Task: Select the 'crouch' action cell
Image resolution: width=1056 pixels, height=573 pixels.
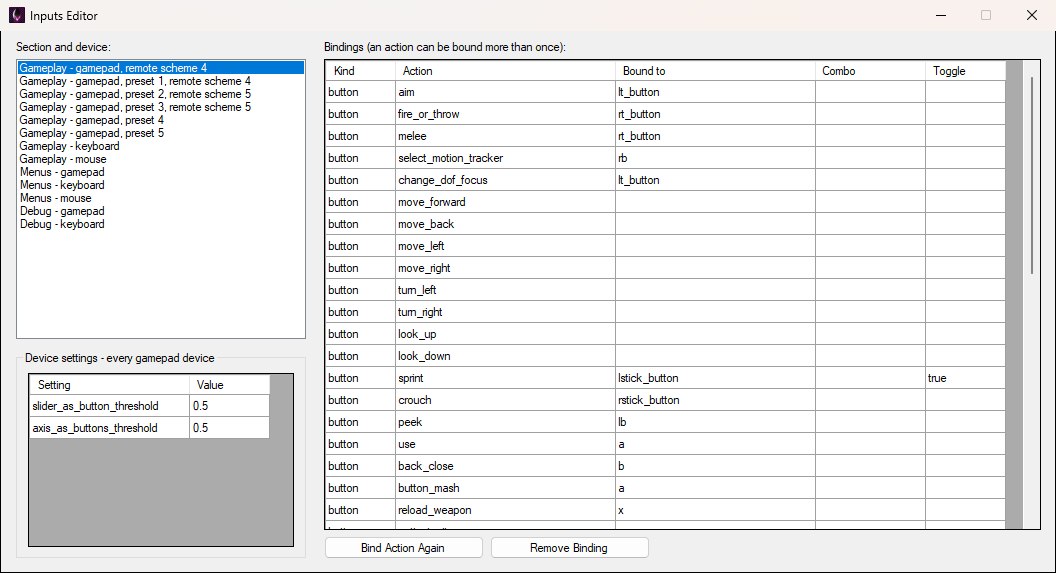Action: [x=505, y=400]
